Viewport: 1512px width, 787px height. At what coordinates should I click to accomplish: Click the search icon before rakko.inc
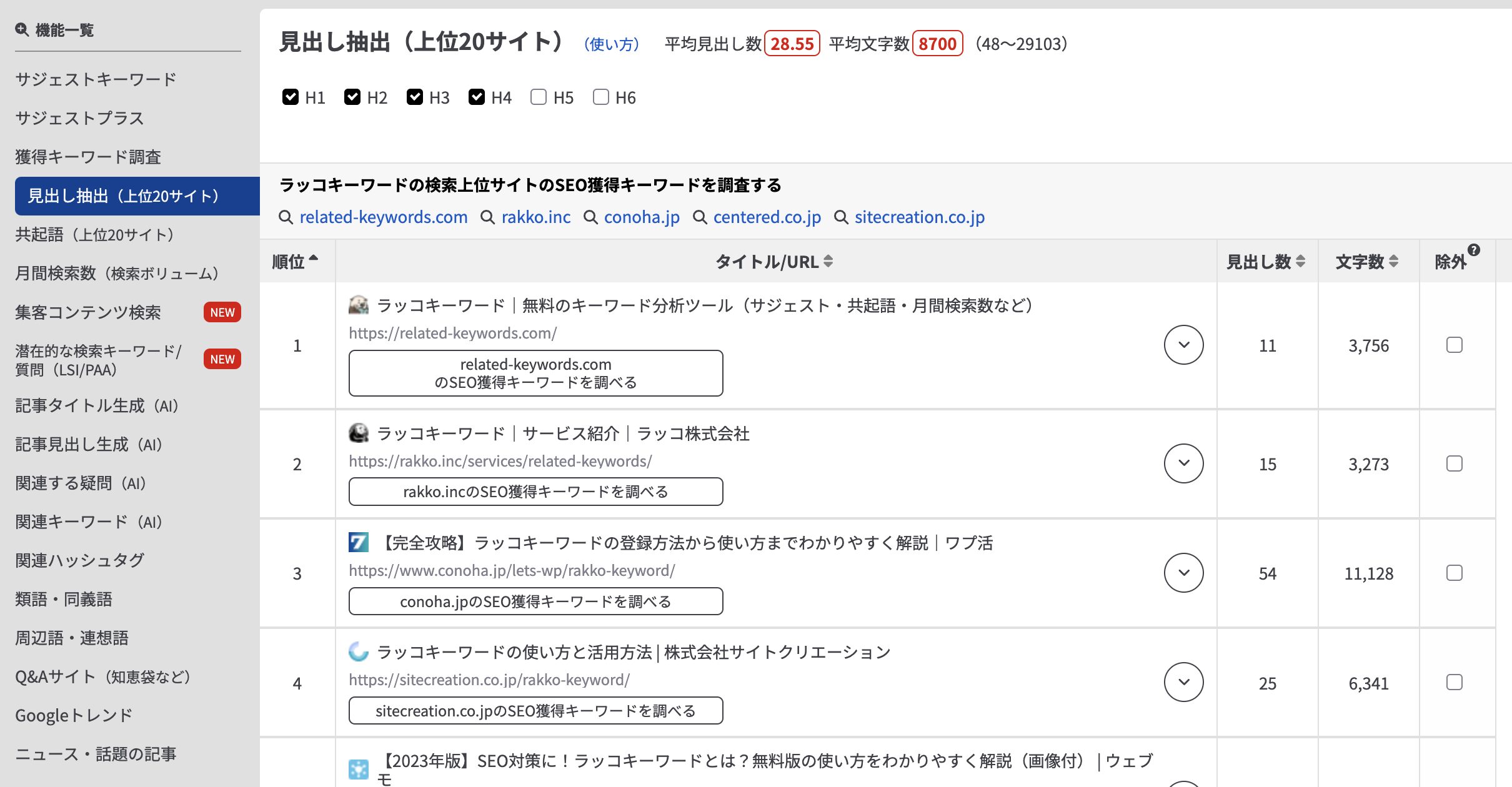(488, 217)
